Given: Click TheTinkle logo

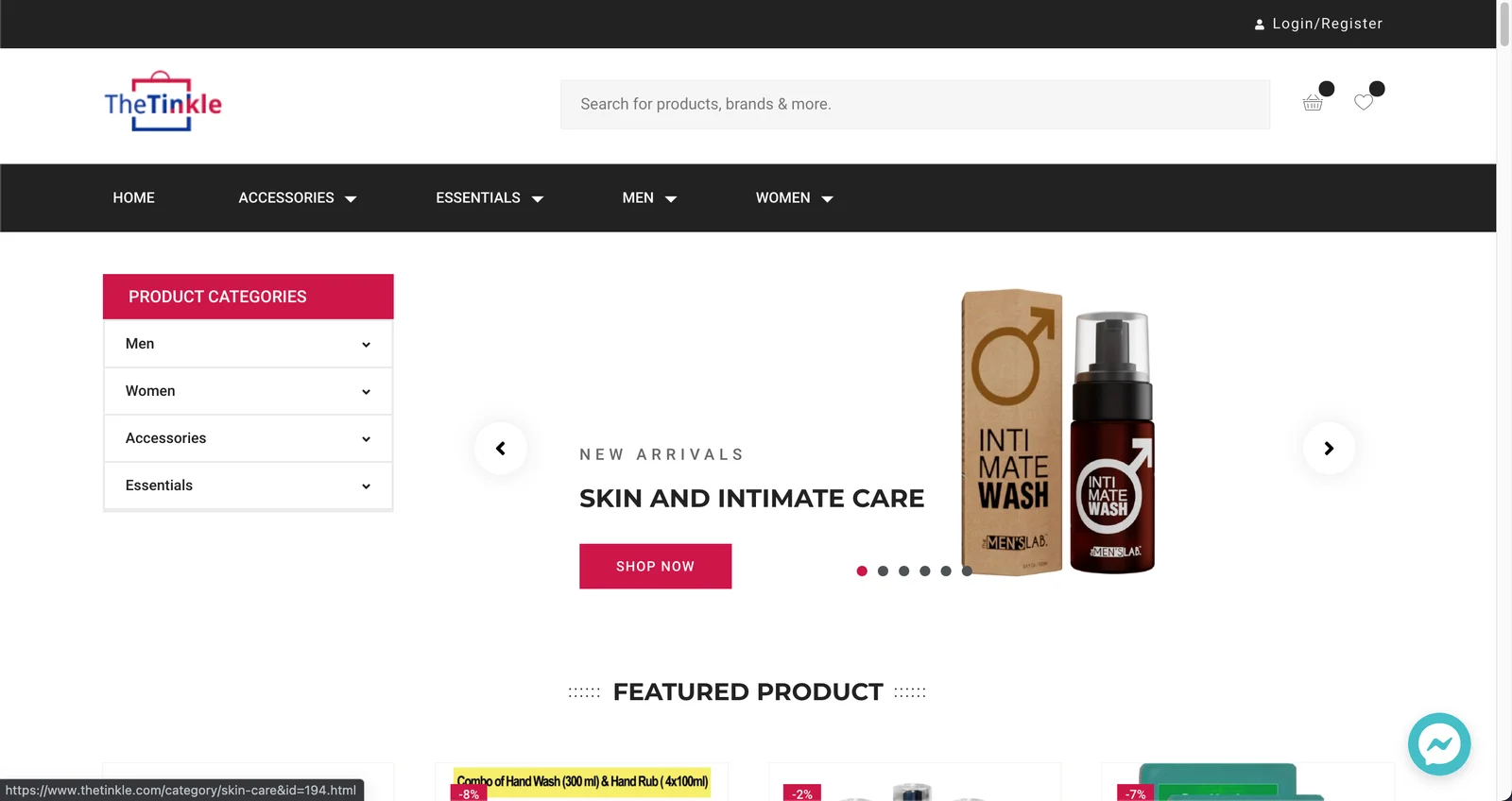Looking at the screenshot, I should (x=163, y=102).
